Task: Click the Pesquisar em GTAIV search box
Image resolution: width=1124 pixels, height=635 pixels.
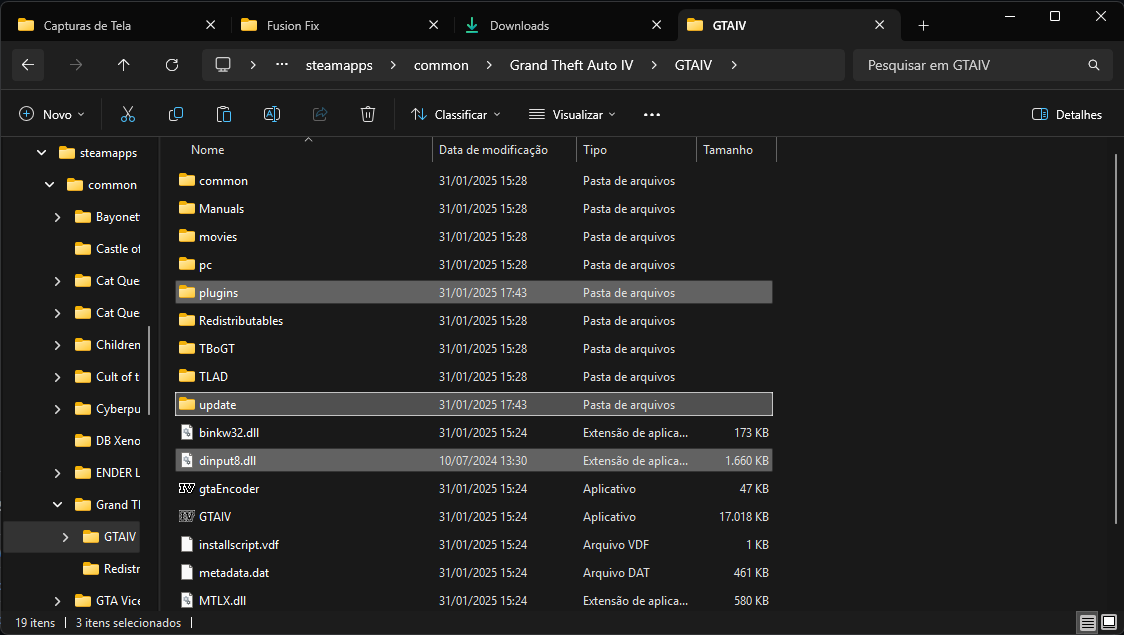Action: pos(970,65)
